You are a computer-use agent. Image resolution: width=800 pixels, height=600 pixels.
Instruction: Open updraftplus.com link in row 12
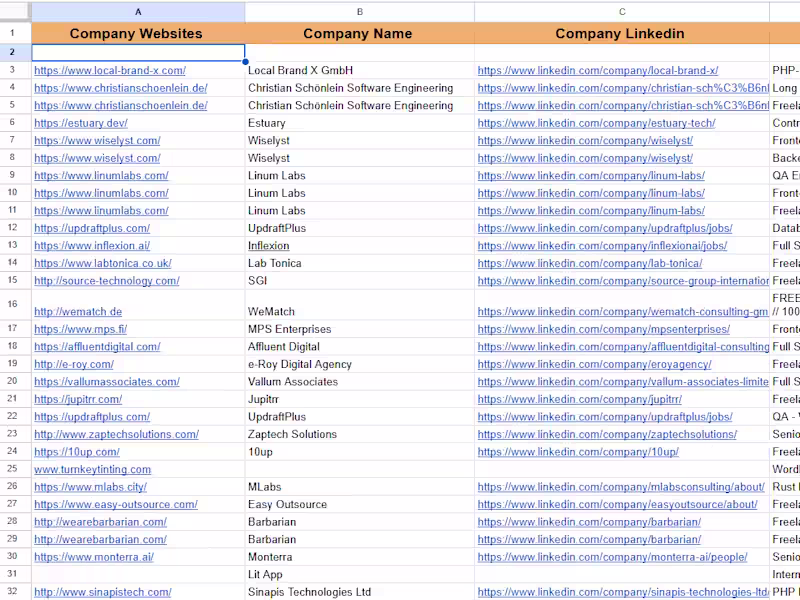click(x=92, y=228)
